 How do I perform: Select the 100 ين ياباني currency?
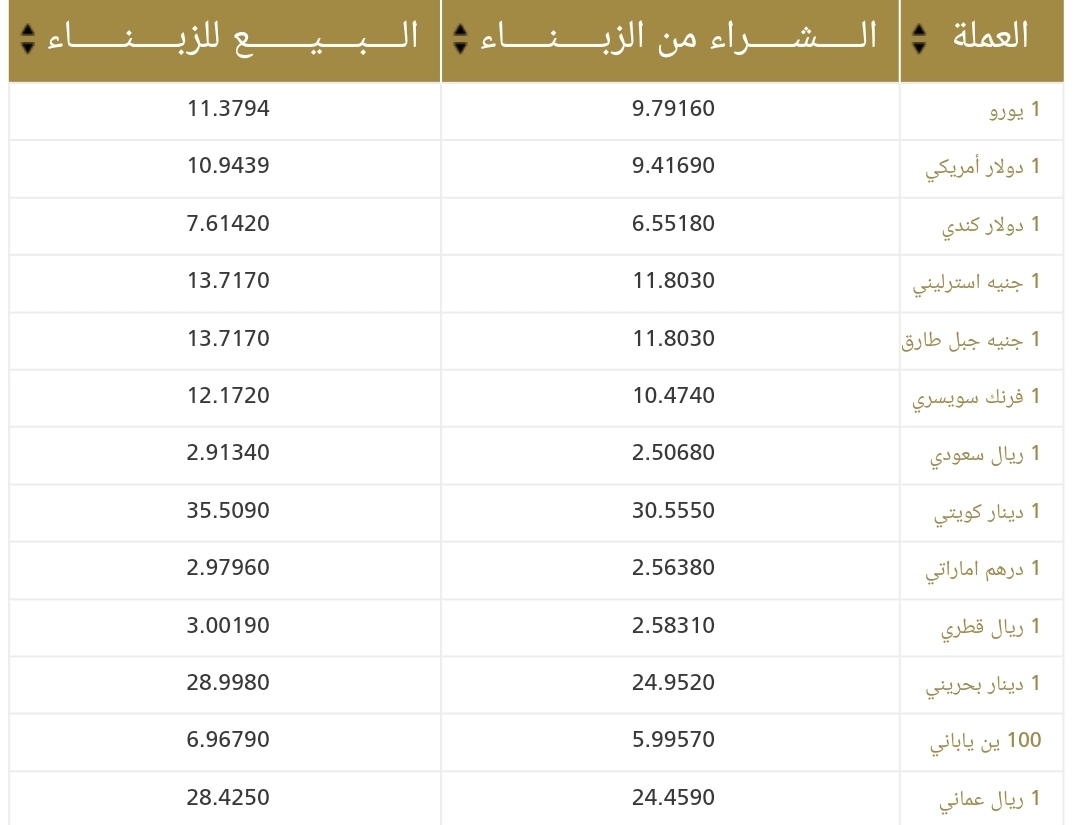(985, 742)
